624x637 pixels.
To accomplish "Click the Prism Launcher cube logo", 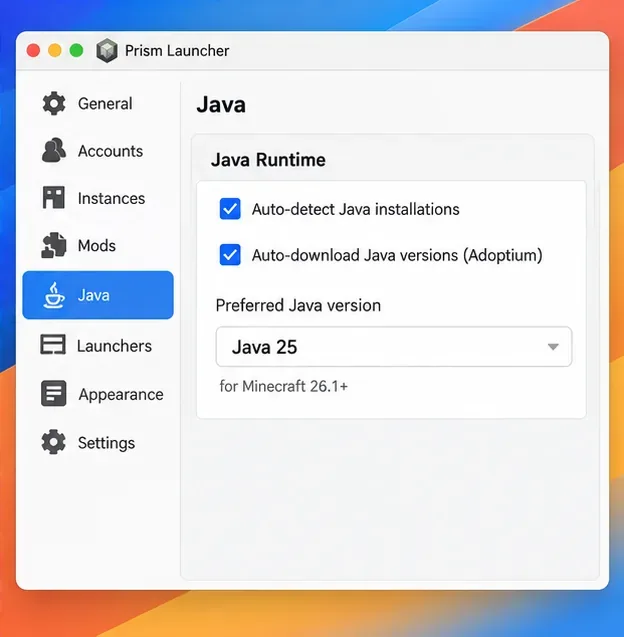I will tap(107, 51).
